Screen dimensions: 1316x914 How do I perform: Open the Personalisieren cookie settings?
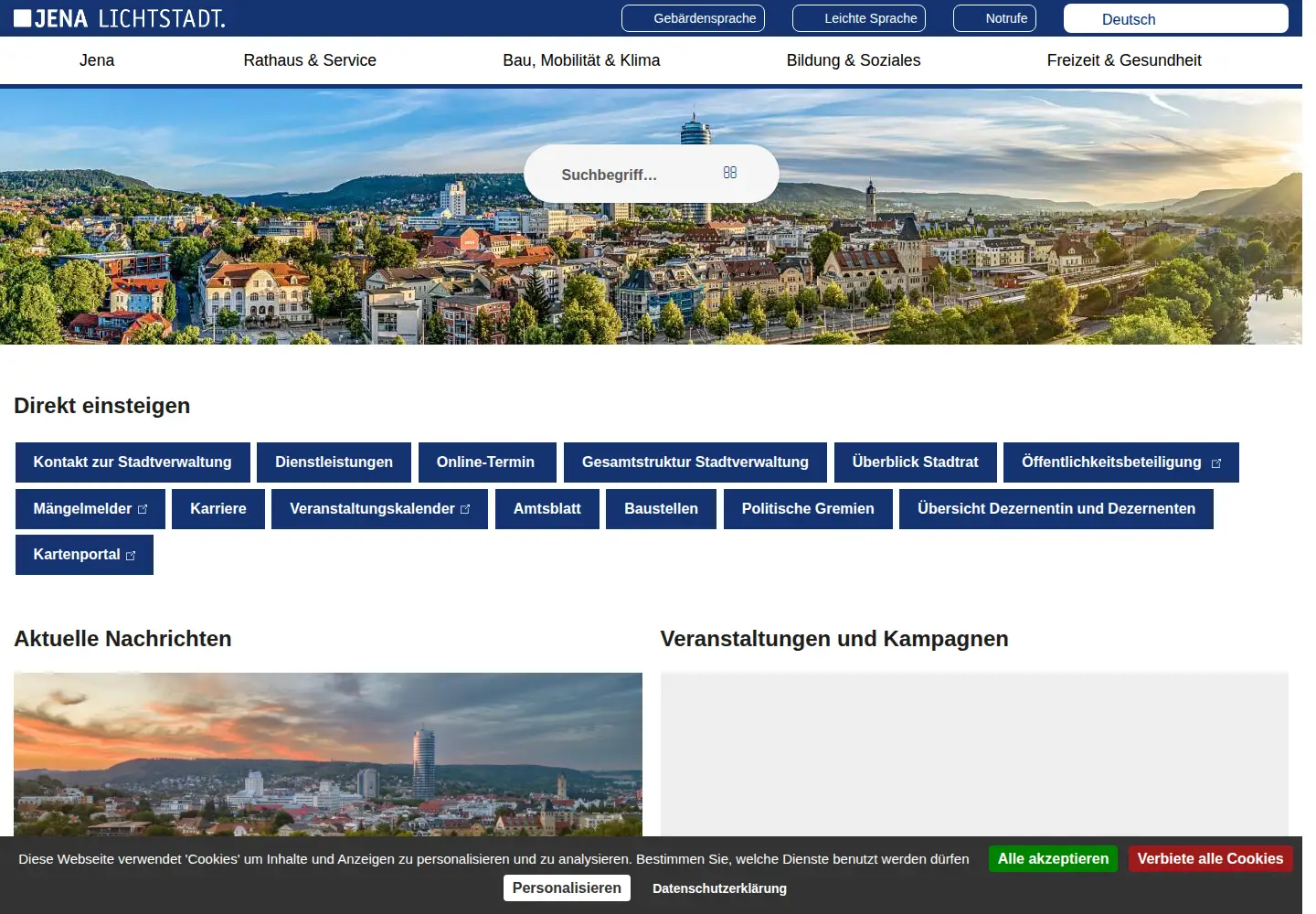point(567,888)
